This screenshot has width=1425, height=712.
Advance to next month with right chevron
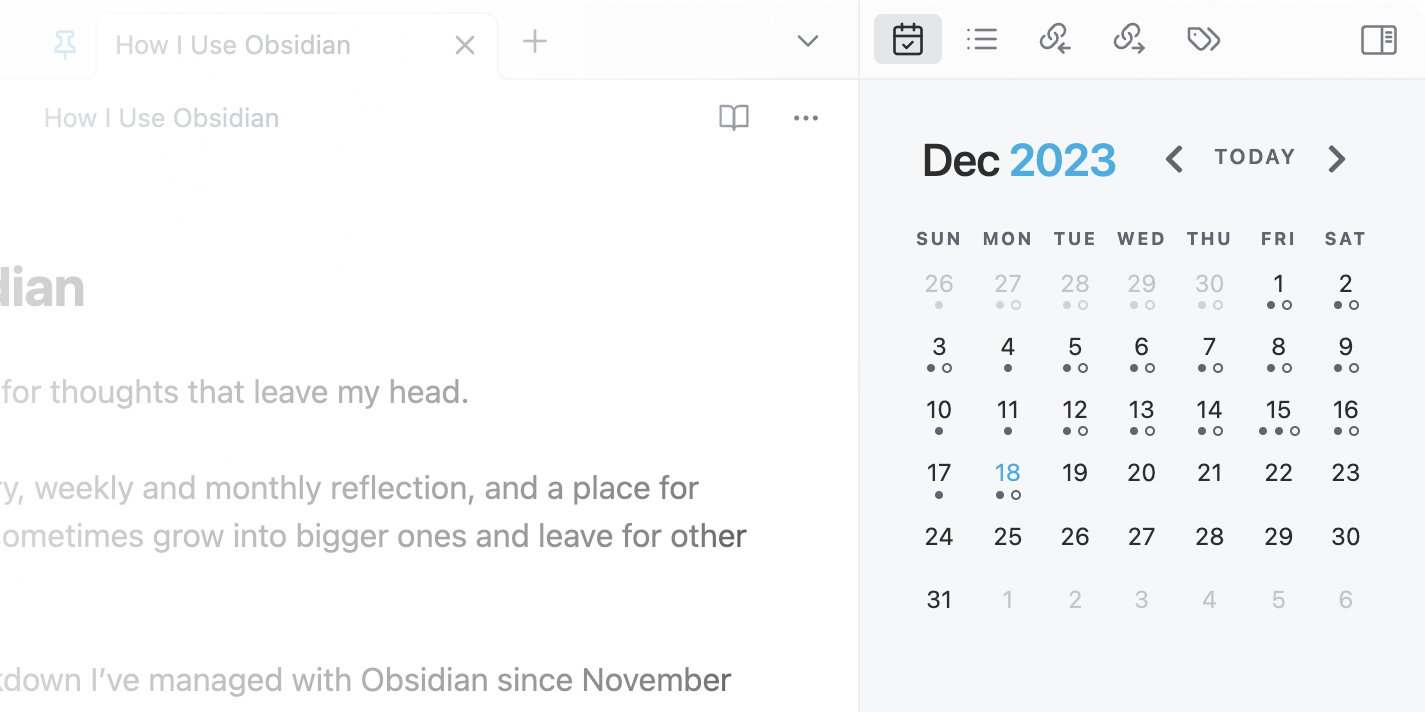1337,158
